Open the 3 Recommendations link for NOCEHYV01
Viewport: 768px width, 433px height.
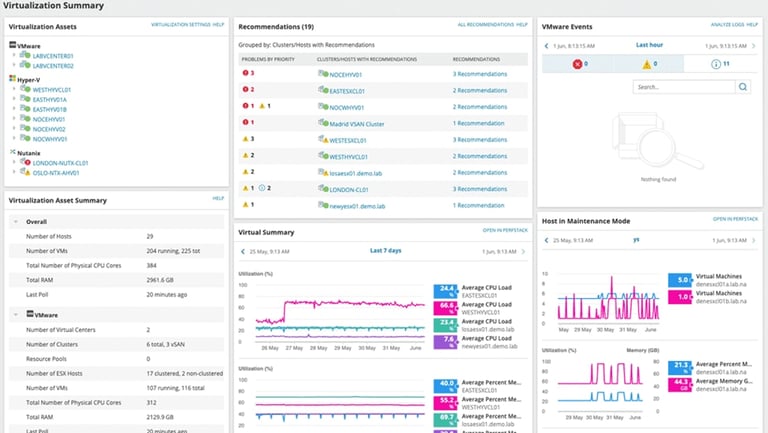tap(480, 74)
